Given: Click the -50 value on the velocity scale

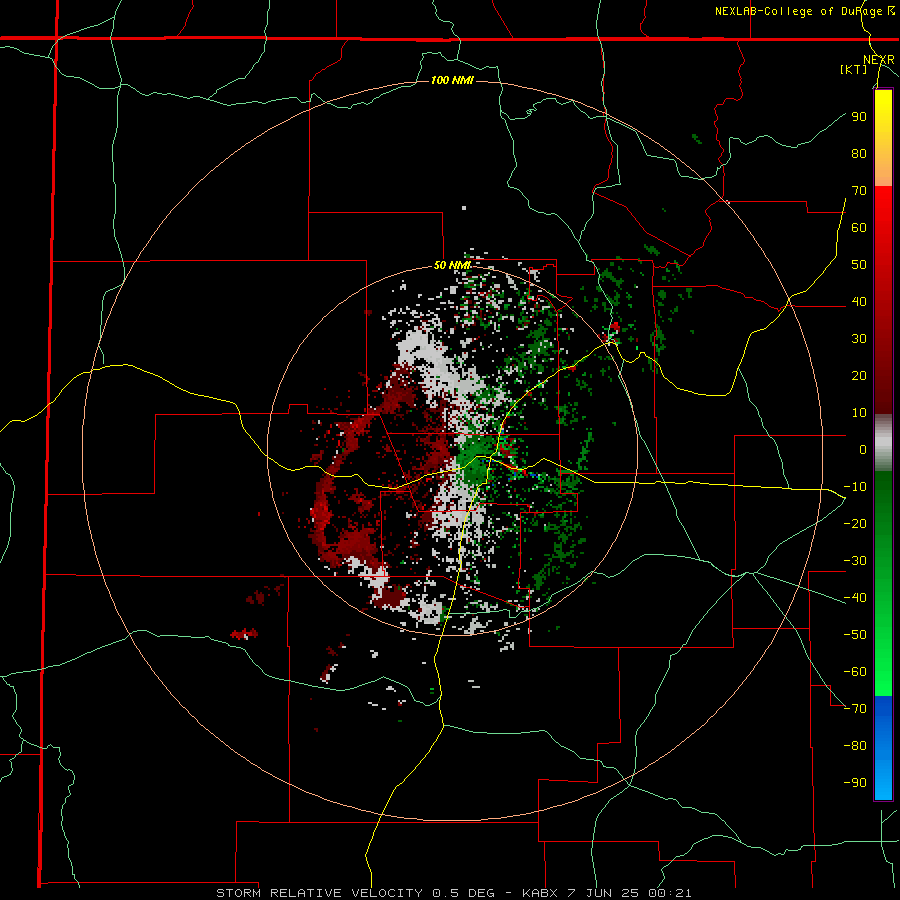Looking at the screenshot, I should coord(855,635).
